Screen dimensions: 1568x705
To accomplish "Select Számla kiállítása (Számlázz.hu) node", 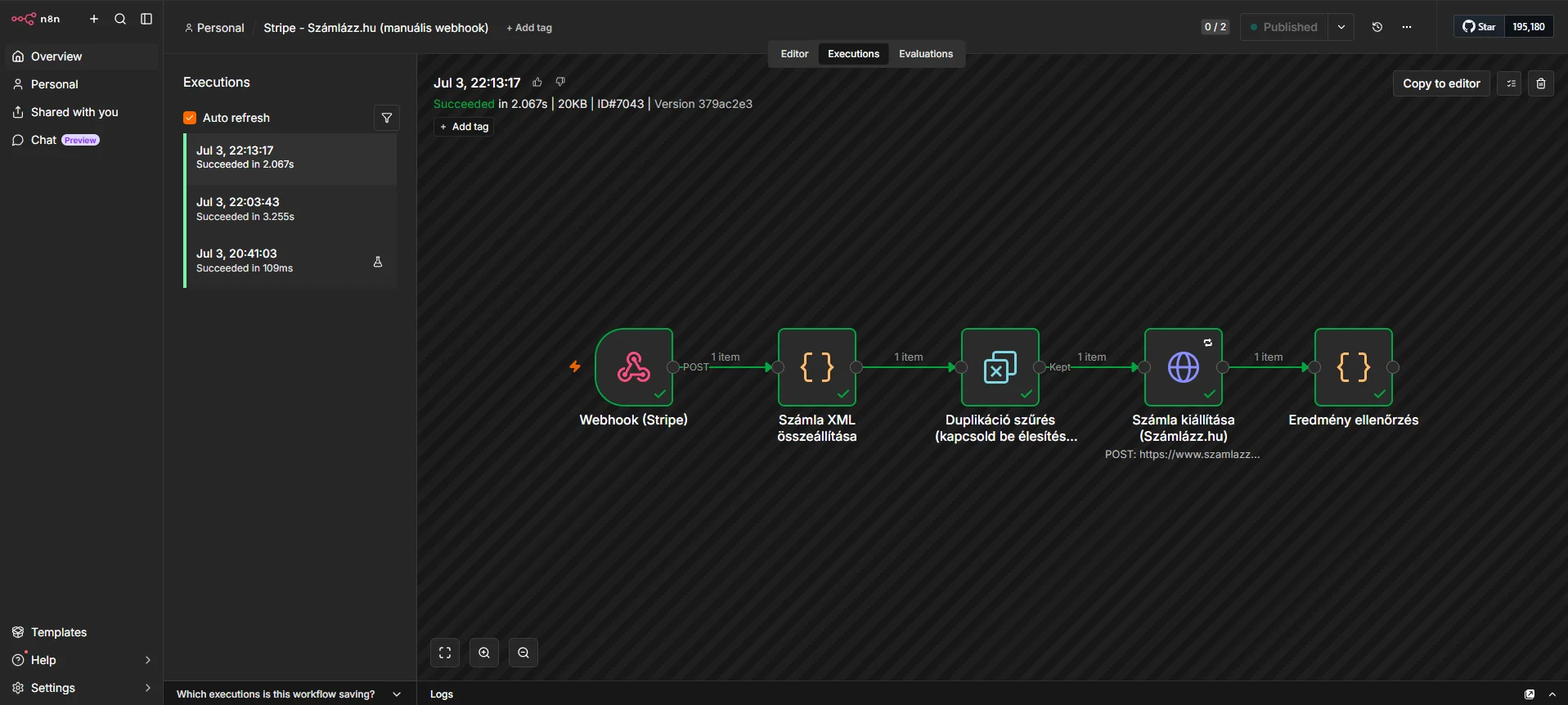I will (1184, 367).
